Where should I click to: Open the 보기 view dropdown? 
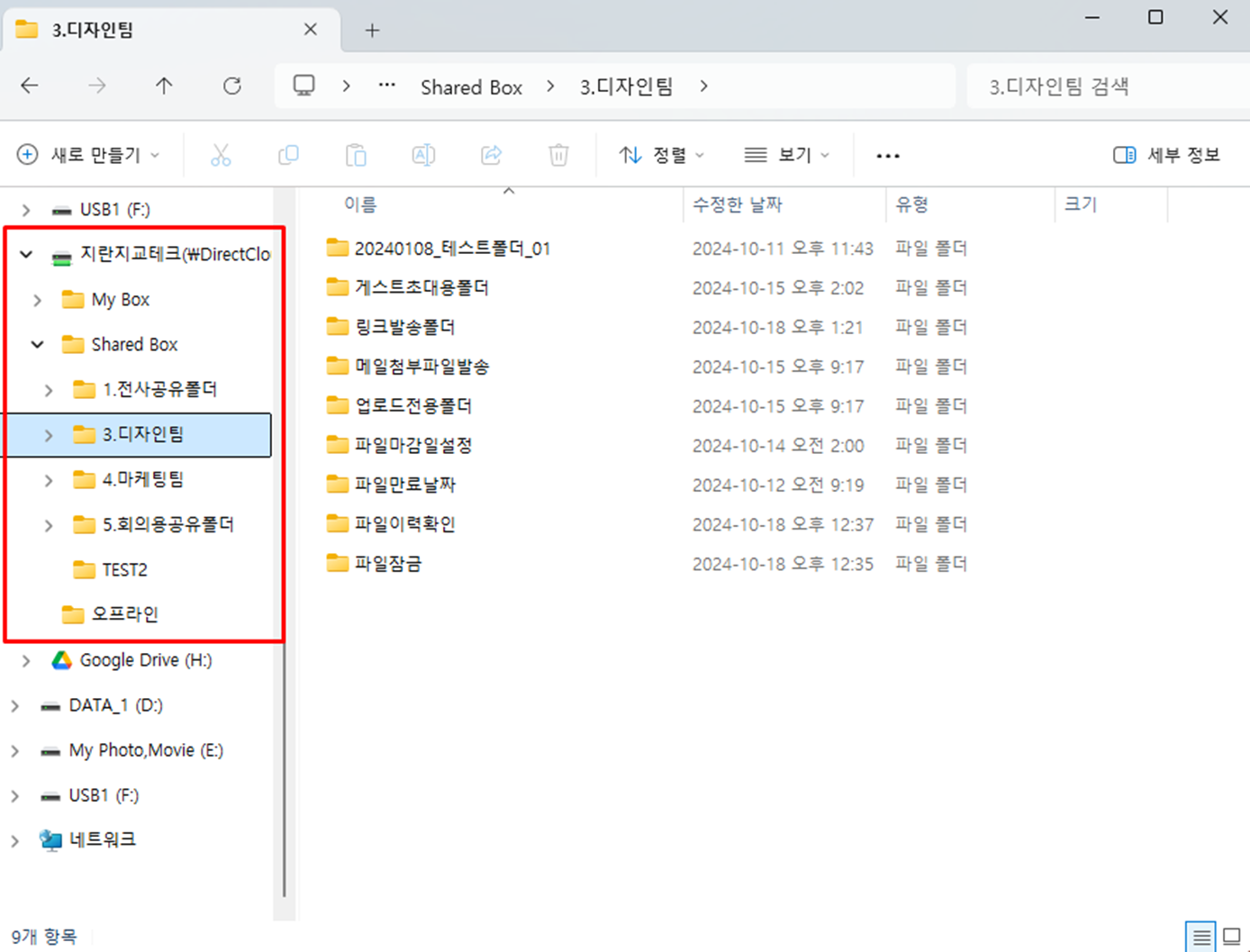pos(786,155)
